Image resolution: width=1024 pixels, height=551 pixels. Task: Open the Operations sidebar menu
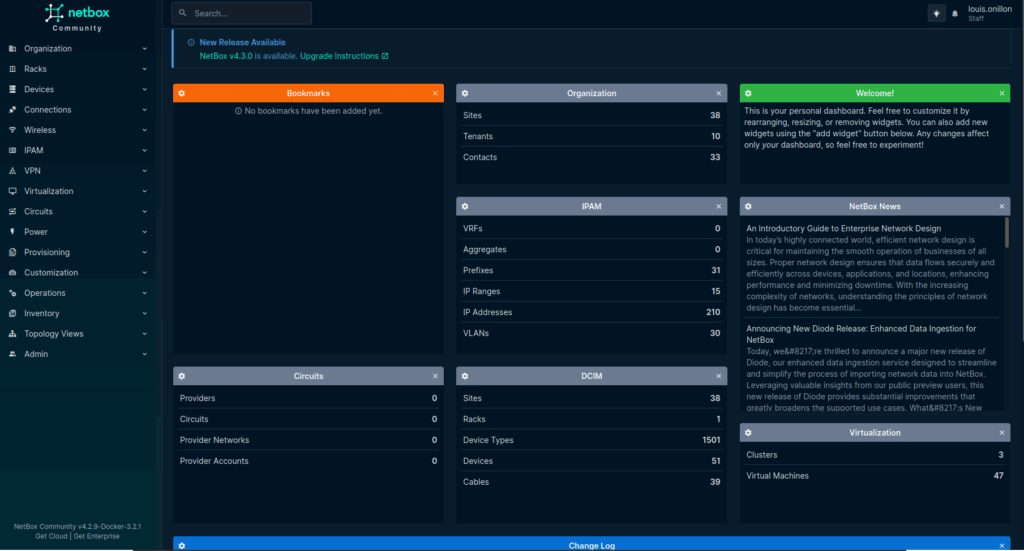pos(78,292)
